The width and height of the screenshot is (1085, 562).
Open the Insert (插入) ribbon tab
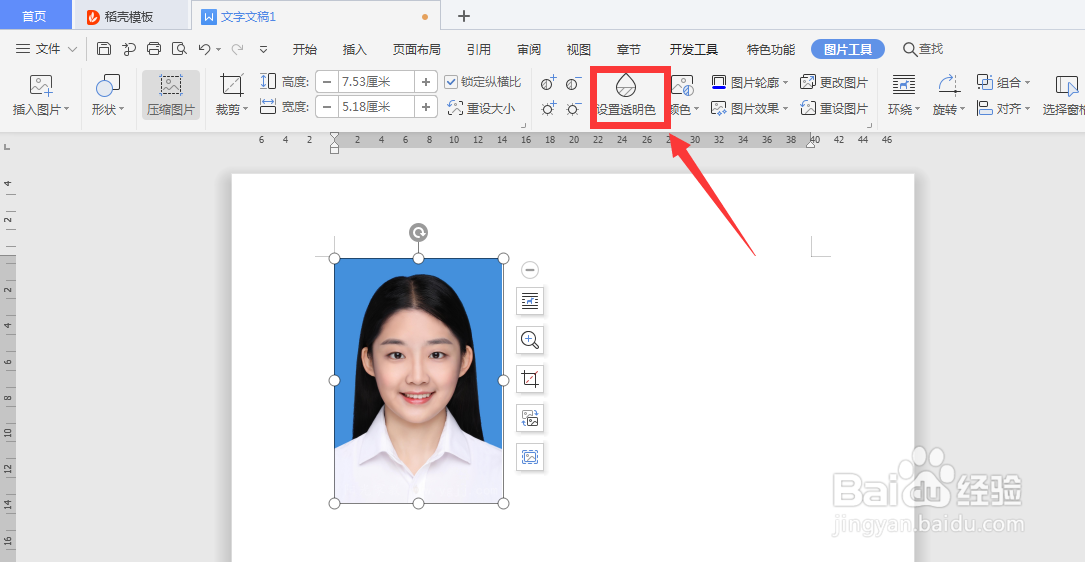tap(354, 49)
